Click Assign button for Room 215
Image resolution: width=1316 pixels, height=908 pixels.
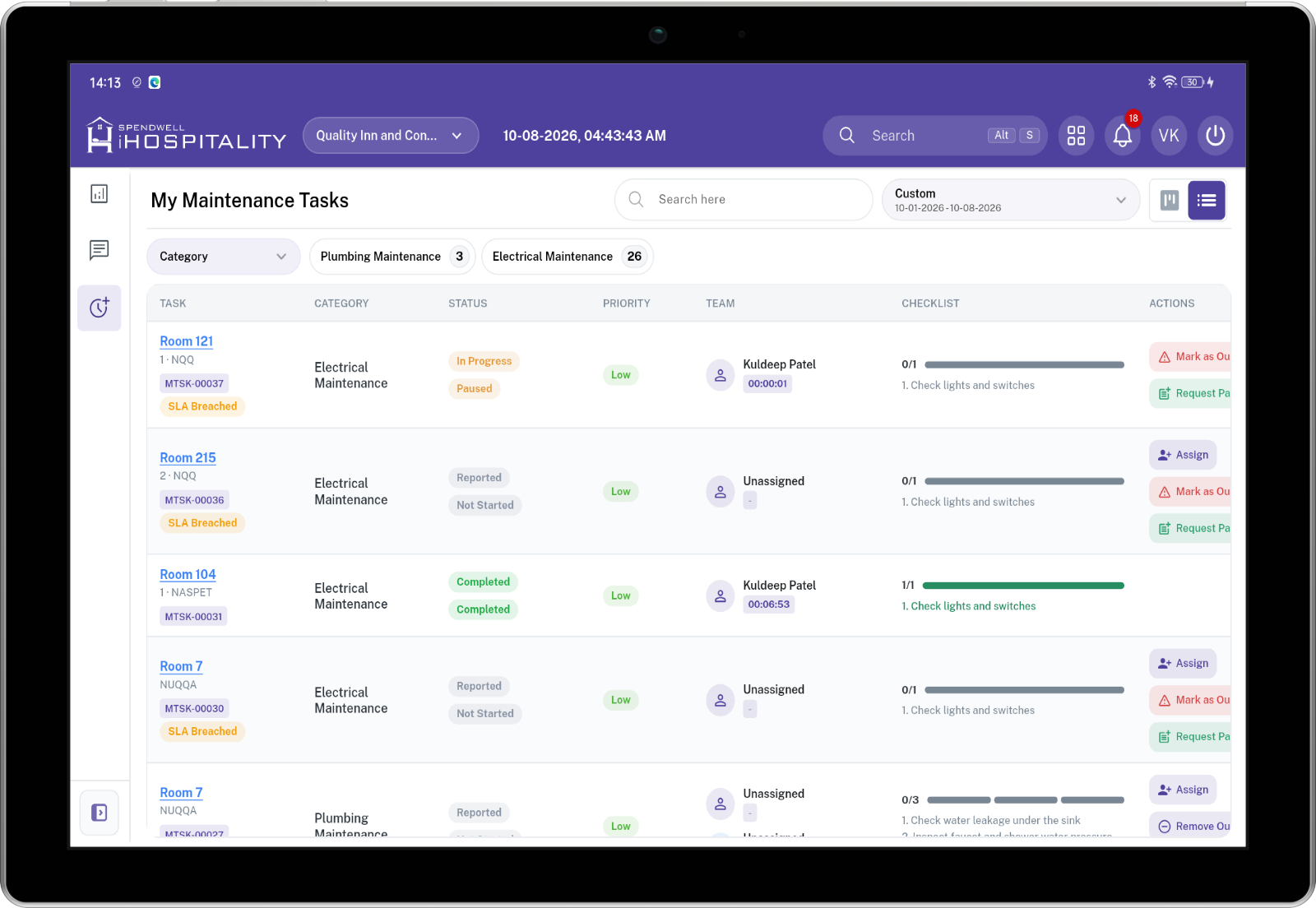(1183, 455)
